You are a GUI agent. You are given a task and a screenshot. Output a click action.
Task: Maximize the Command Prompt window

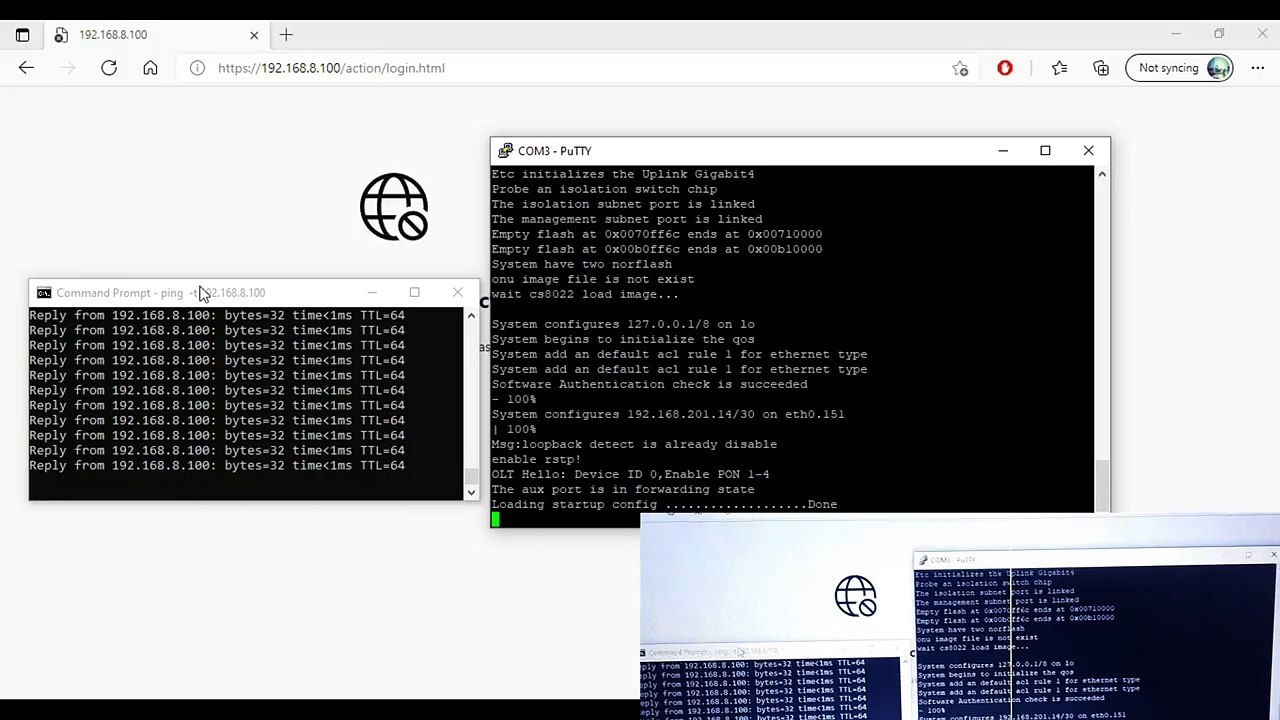click(414, 292)
